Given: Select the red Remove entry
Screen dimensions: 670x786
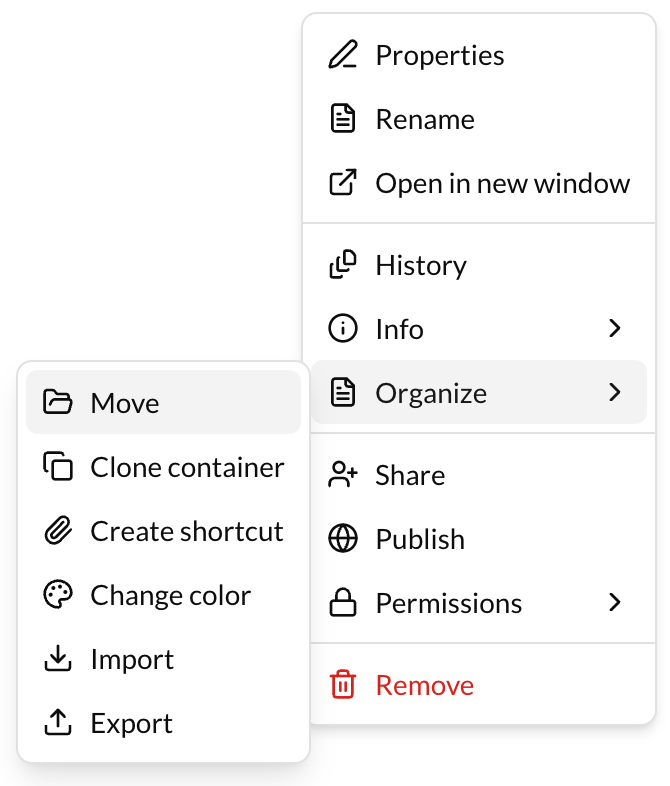Looking at the screenshot, I should click(x=479, y=684).
